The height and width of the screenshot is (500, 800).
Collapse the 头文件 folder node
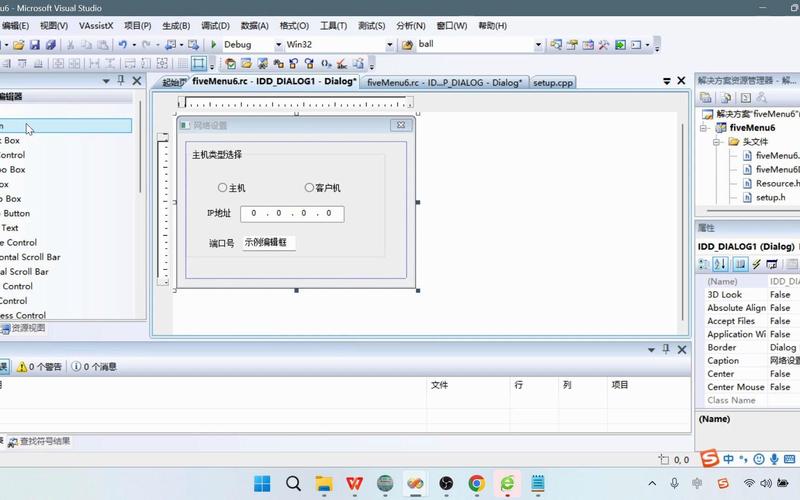[717, 142]
